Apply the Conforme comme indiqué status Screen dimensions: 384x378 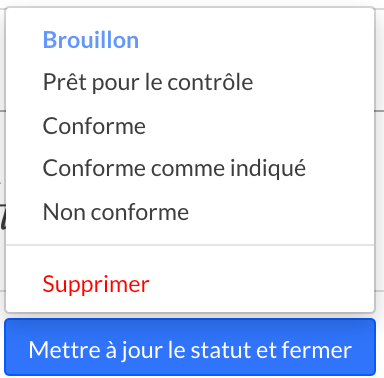190,168
